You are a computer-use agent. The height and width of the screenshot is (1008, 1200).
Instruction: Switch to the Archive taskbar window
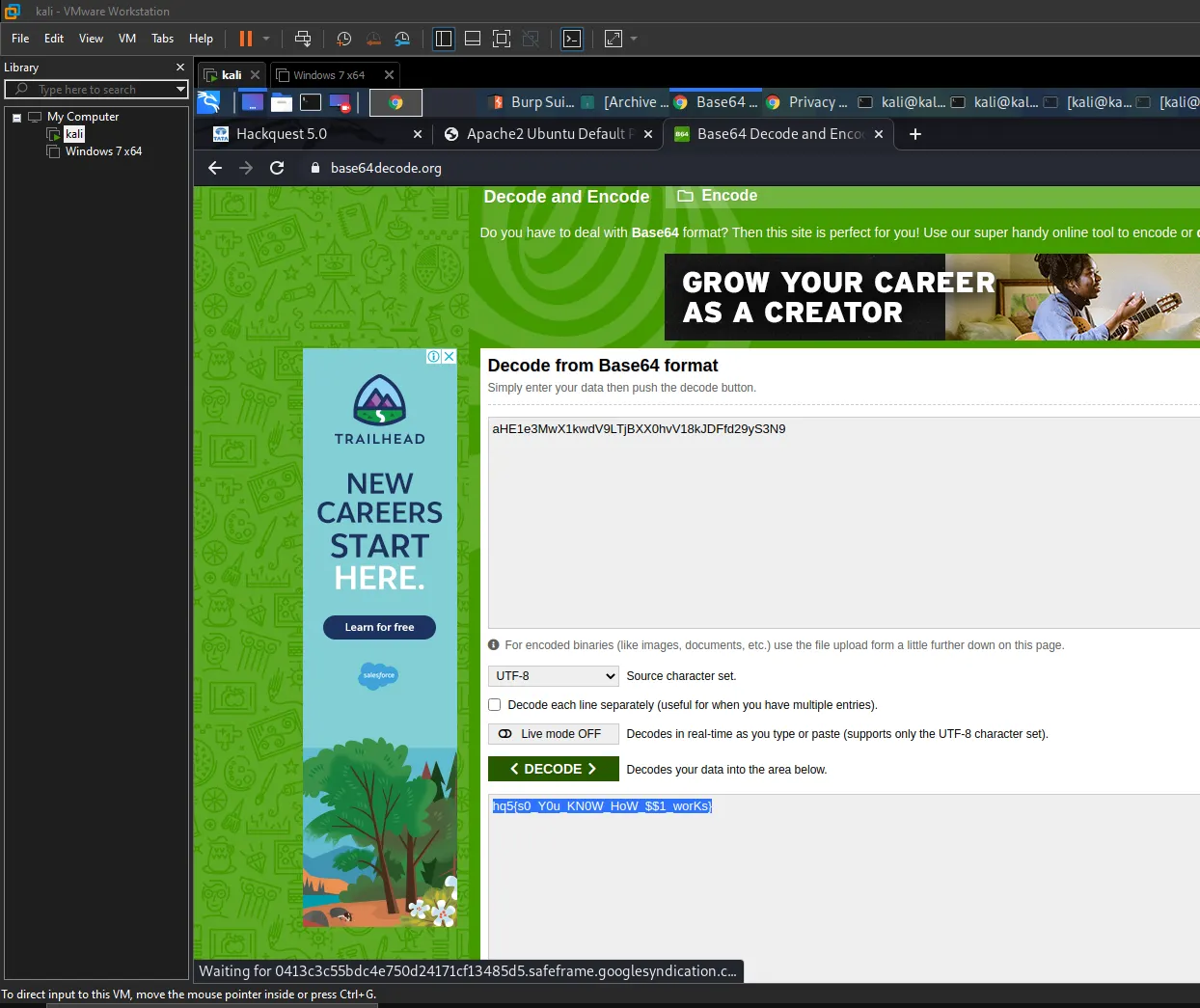(625, 102)
